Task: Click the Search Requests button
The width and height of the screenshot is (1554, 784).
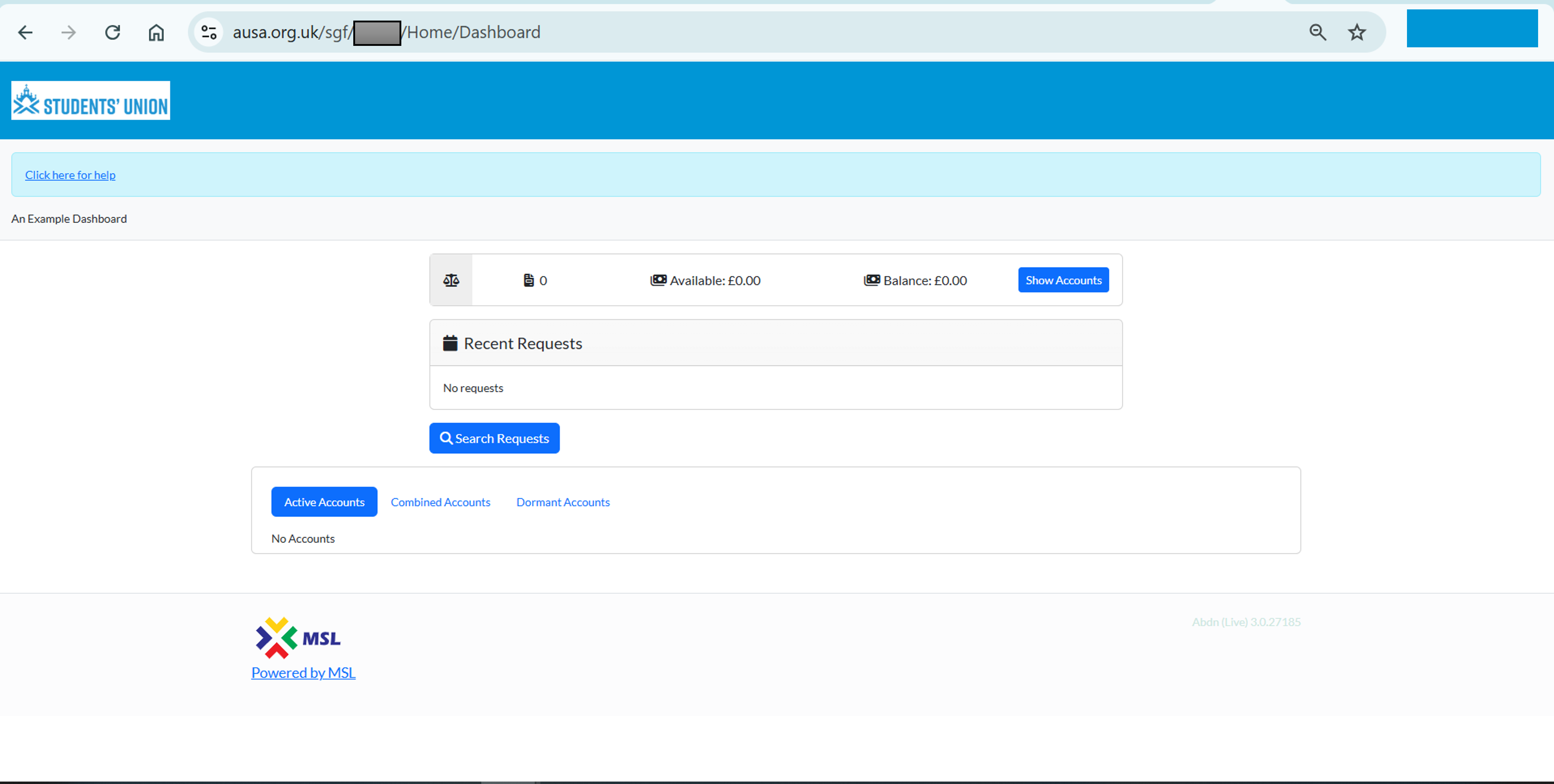Action: click(x=494, y=438)
